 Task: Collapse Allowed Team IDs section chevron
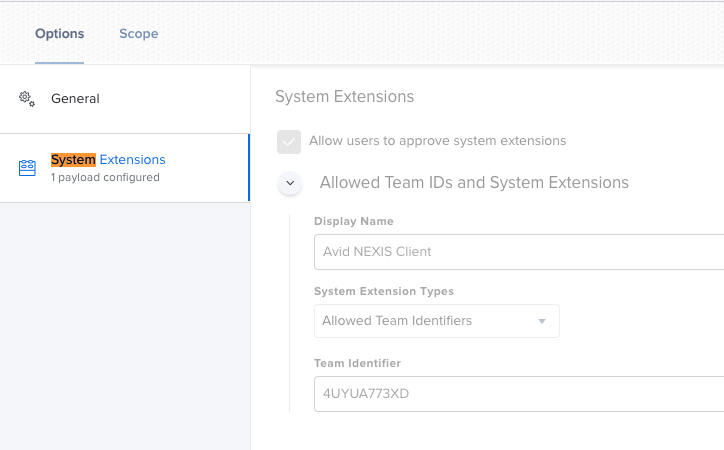pyautogui.click(x=290, y=183)
